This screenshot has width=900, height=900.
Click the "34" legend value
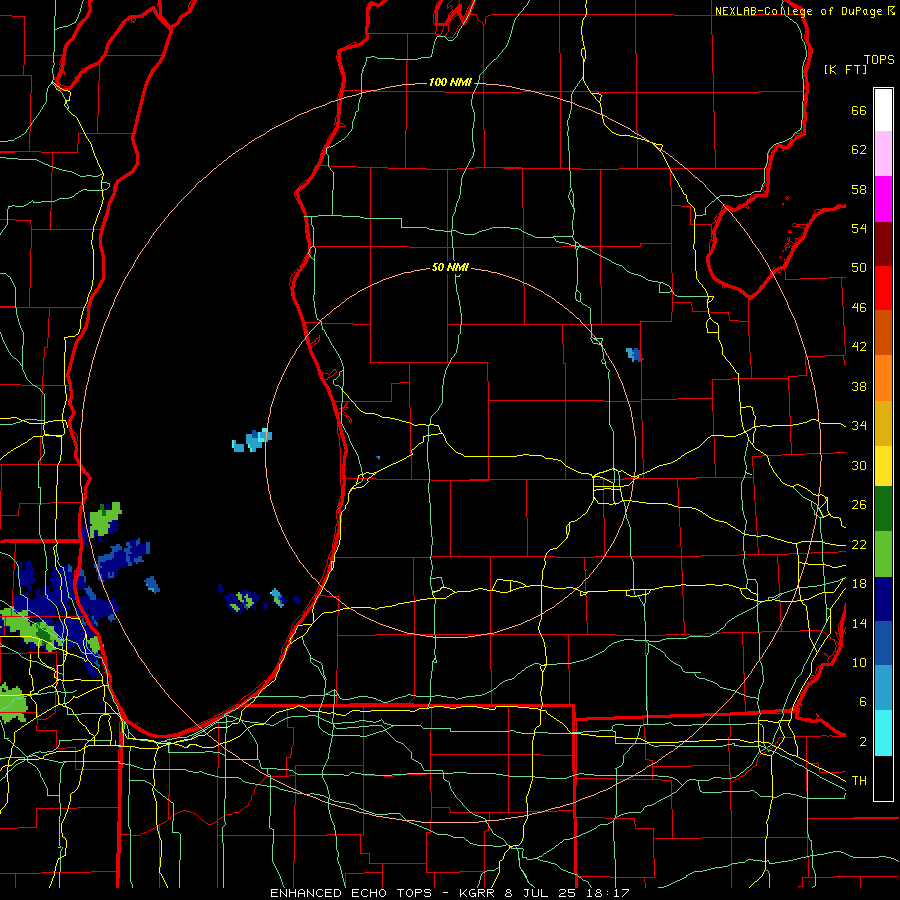(859, 426)
